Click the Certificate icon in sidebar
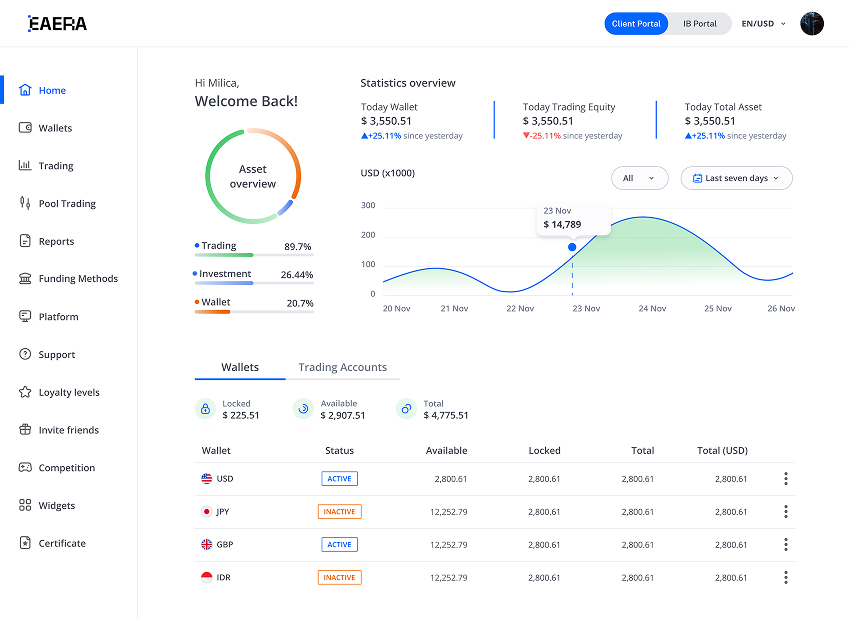 coord(25,543)
